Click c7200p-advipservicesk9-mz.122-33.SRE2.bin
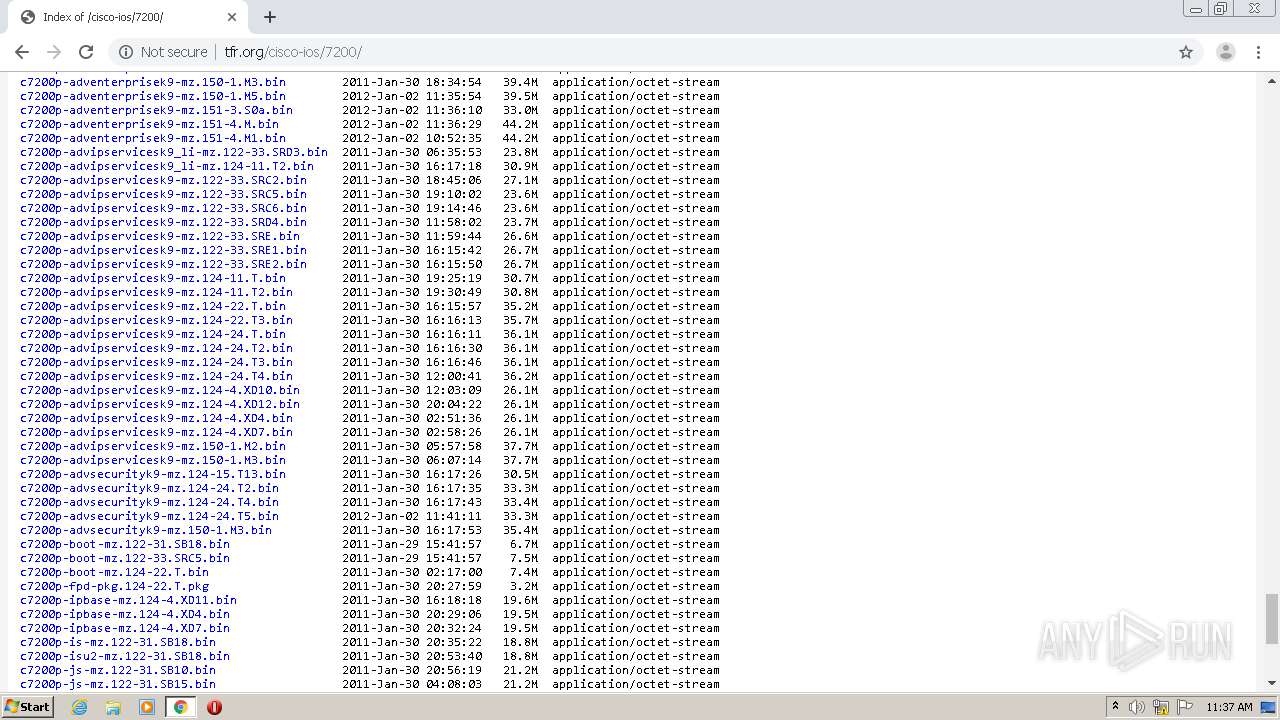The width and height of the screenshot is (1280, 720). pos(163,264)
